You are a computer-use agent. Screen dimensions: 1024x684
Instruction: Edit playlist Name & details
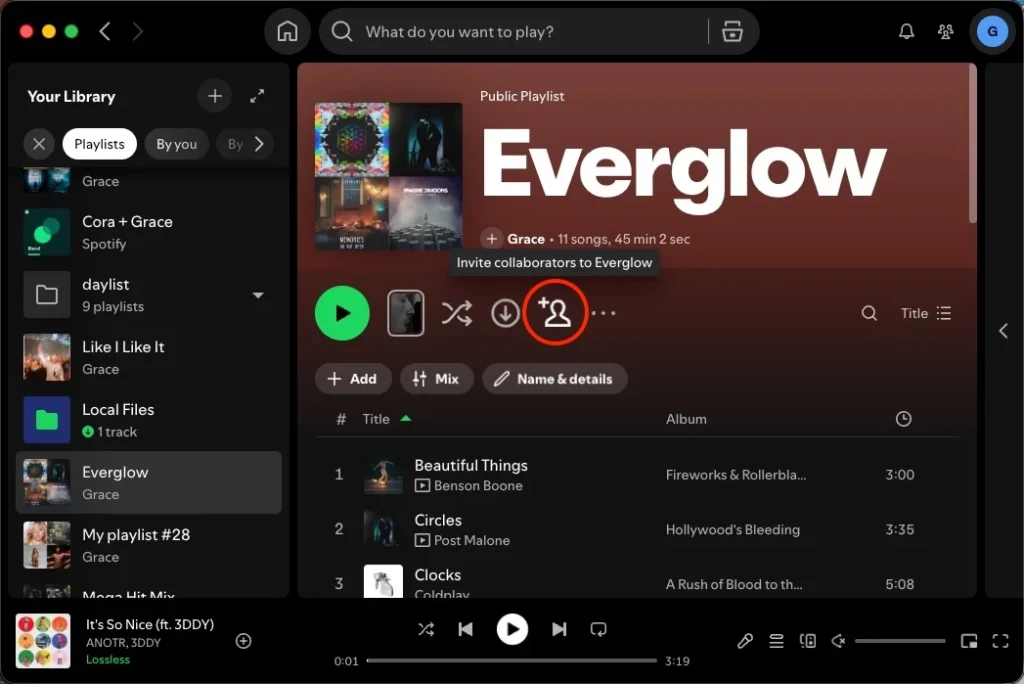click(554, 379)
